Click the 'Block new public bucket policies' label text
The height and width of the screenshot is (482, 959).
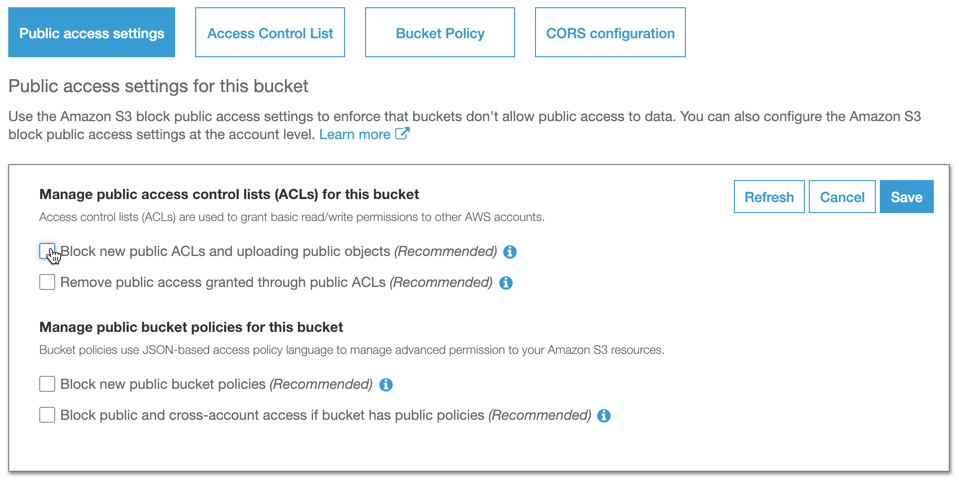163,384
